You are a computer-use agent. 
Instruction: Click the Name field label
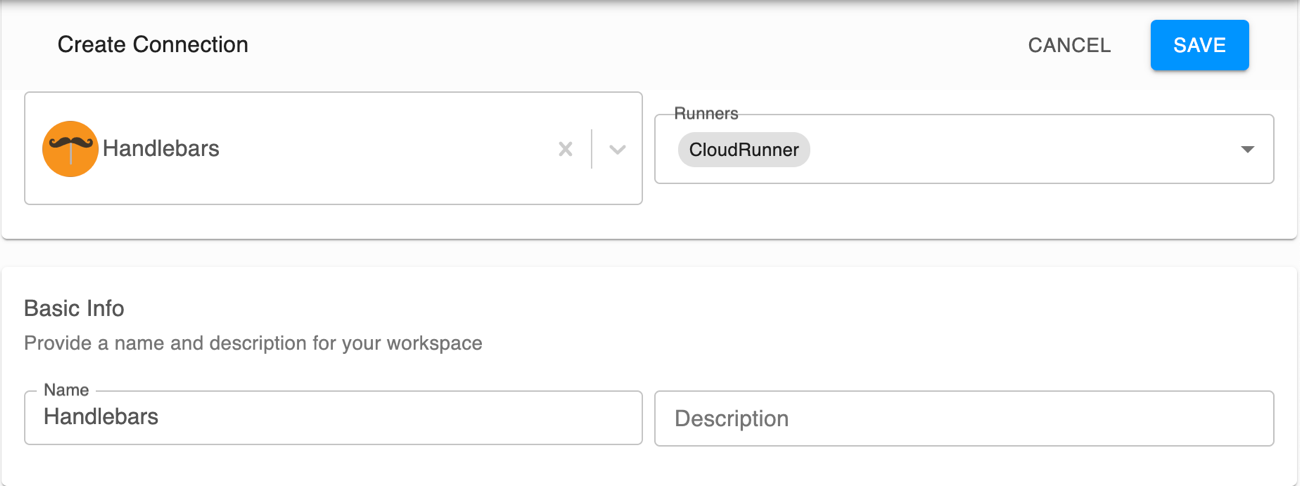66,390
